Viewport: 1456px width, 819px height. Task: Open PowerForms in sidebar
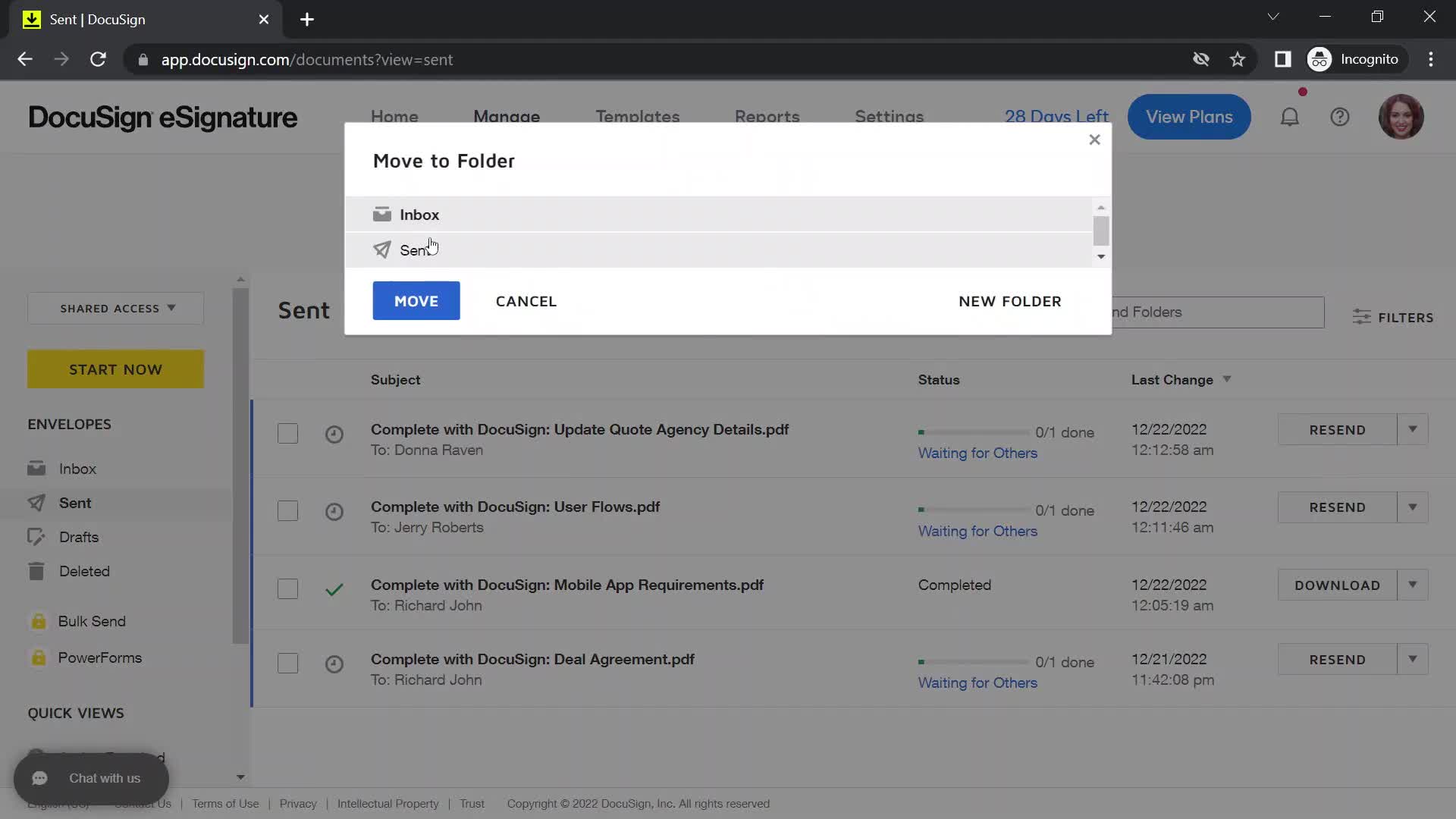99,657
